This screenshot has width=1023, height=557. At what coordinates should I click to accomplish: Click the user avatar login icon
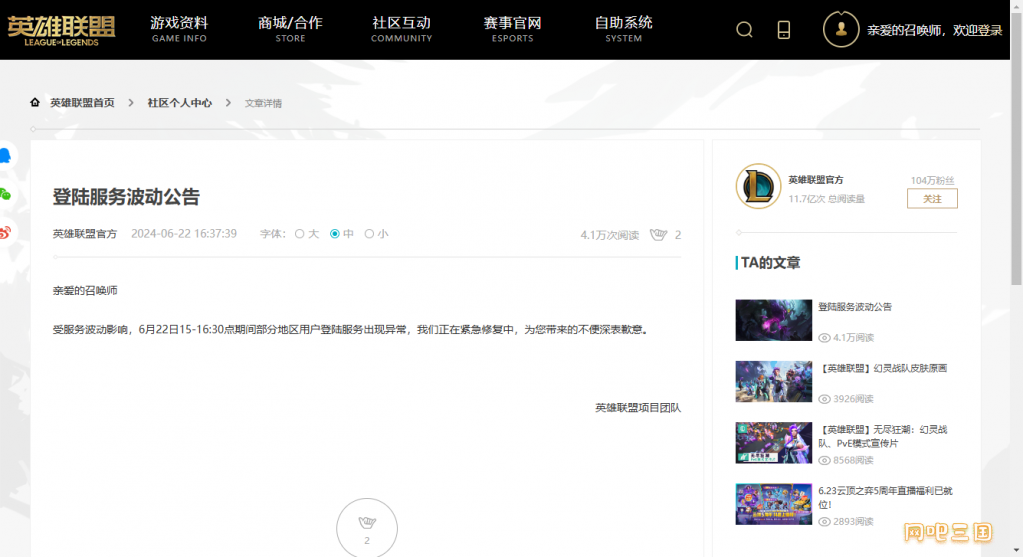point(841,29)
